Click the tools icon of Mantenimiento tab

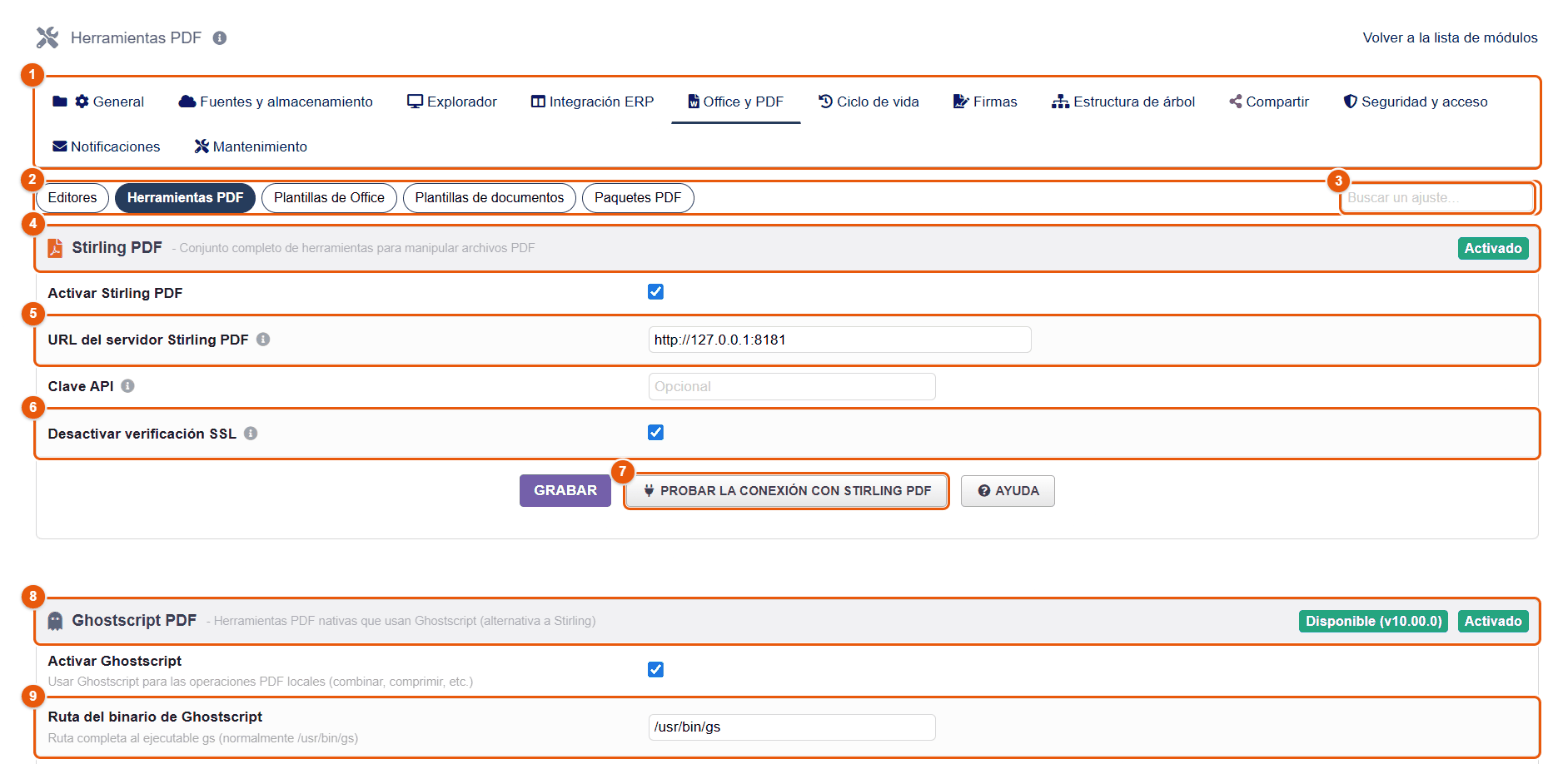[x=201, y=146]
